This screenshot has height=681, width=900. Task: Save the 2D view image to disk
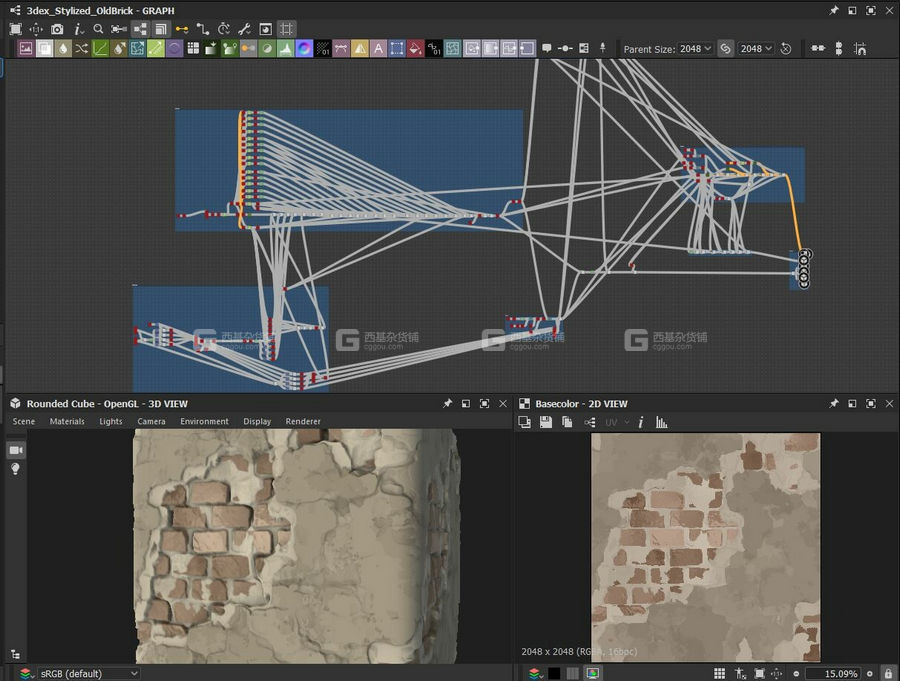(546, 423)
